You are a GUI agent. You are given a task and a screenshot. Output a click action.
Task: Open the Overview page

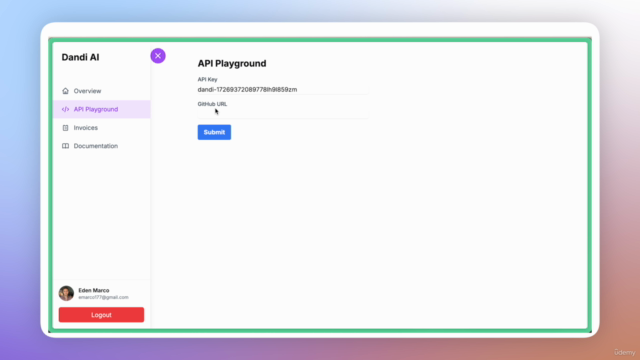click(102, 91)
